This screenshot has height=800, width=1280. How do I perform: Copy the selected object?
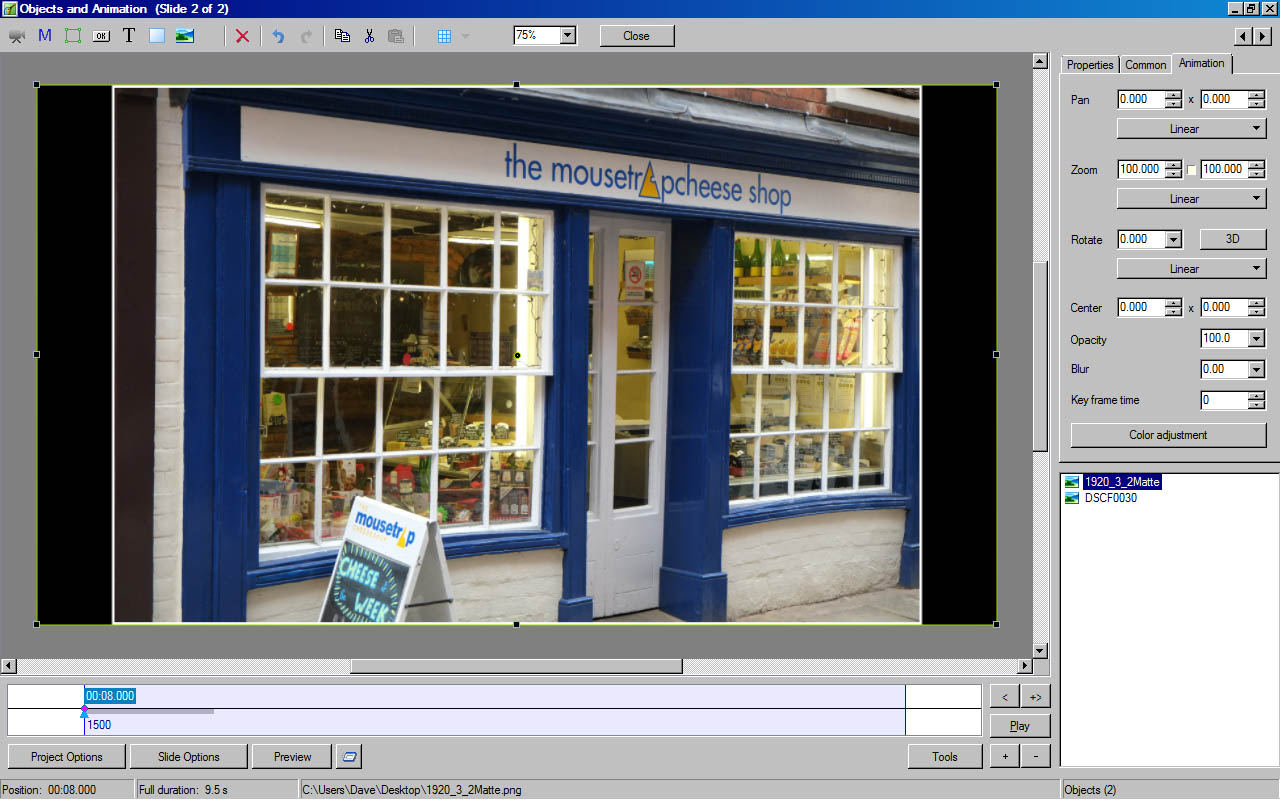tap(342, 36)
